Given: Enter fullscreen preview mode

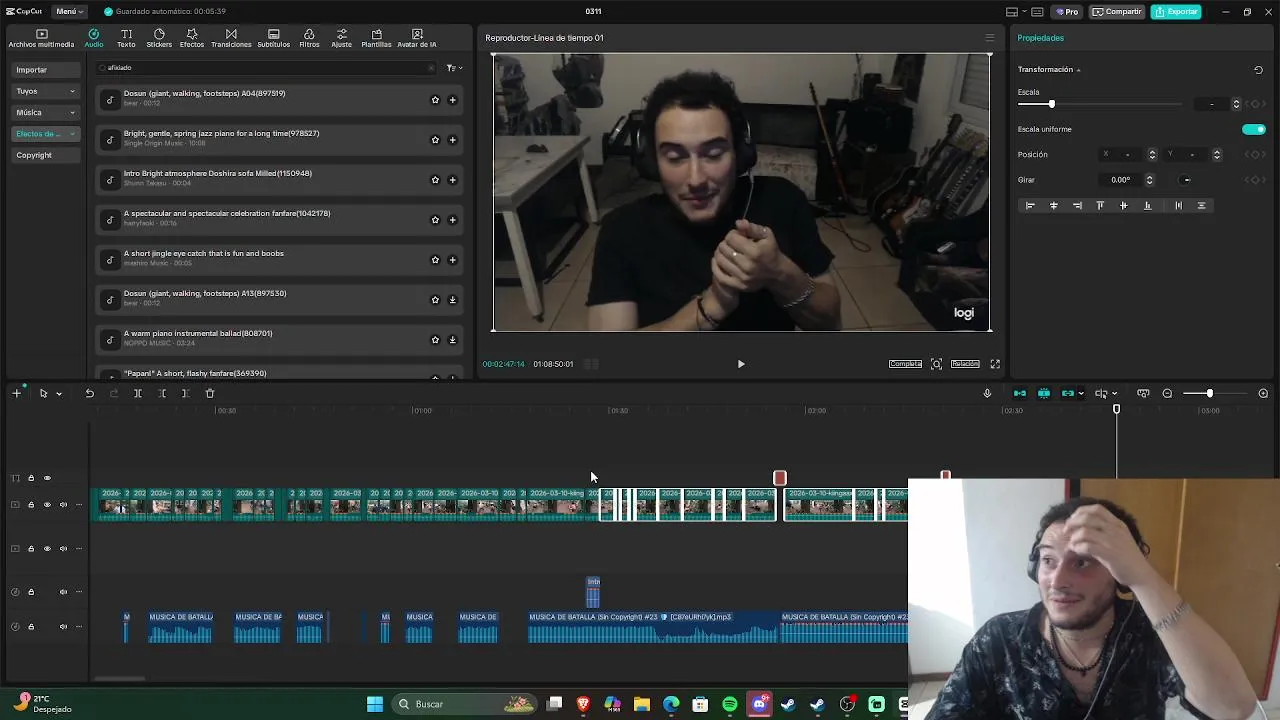Looking at the screenshot, I should click(995, 364).
